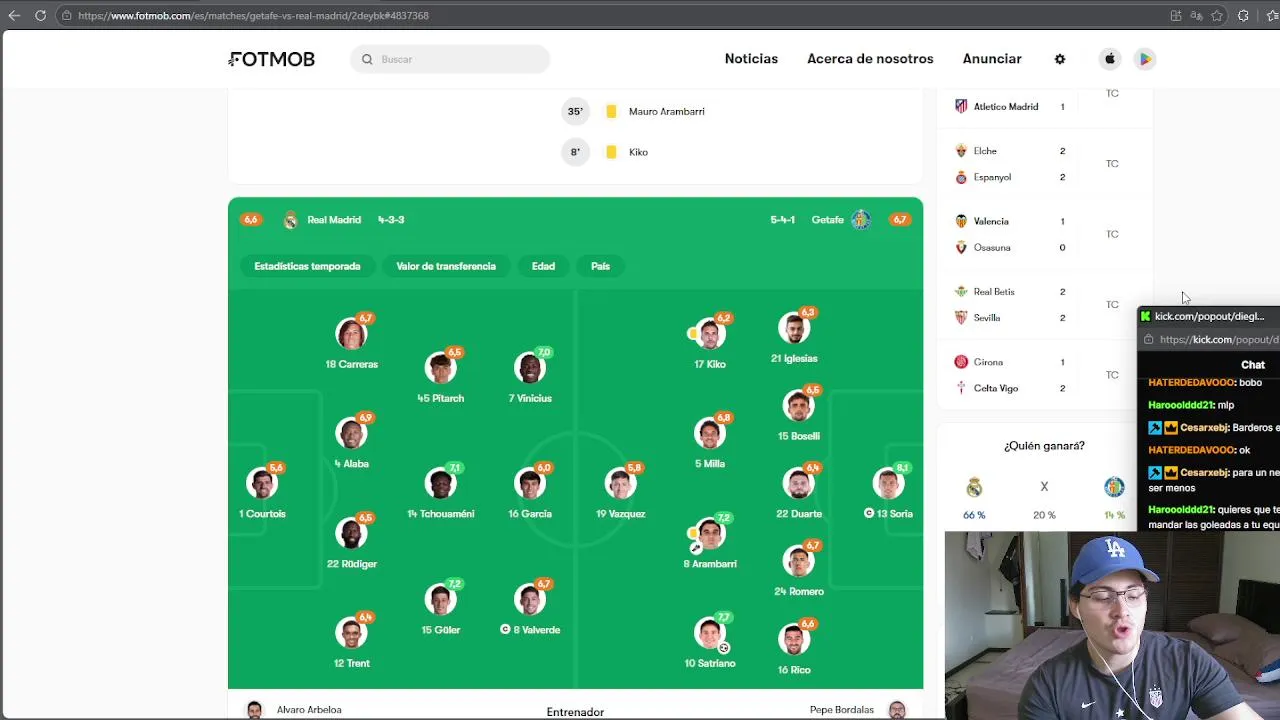1280x720 pixels.
Task: Click Getafe rating badge 6,7 in header
Action: pyautogui.click(x=900, y=220)
